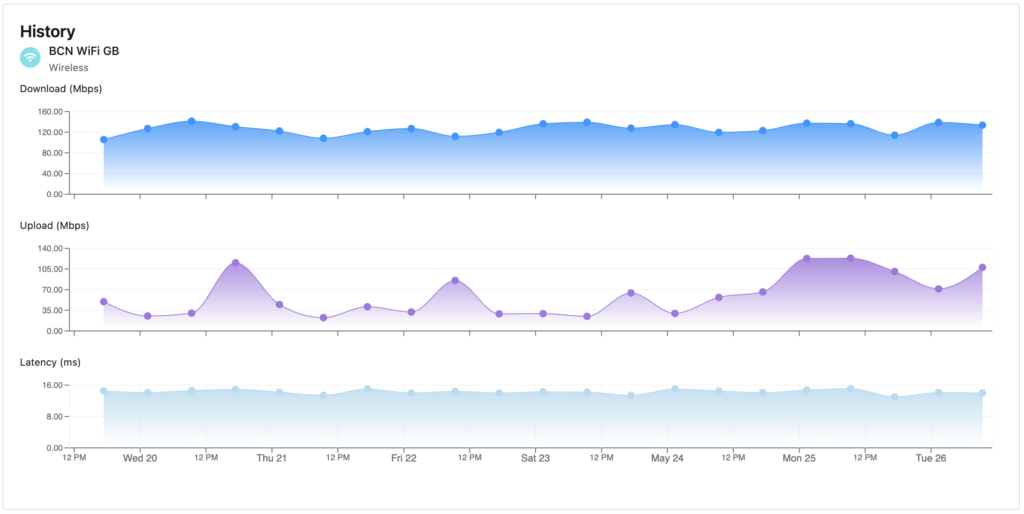Click the "105.00" Upload axis value
This screenshot has height=514, width=1024.
(50, 269)
